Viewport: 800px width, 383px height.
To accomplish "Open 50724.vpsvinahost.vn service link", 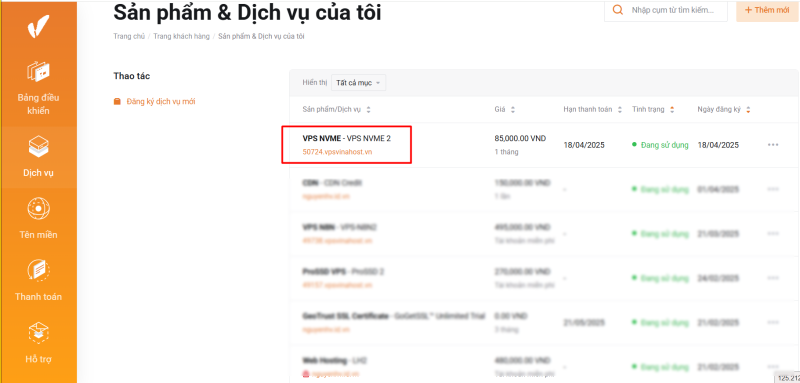I will click(337, 152).
